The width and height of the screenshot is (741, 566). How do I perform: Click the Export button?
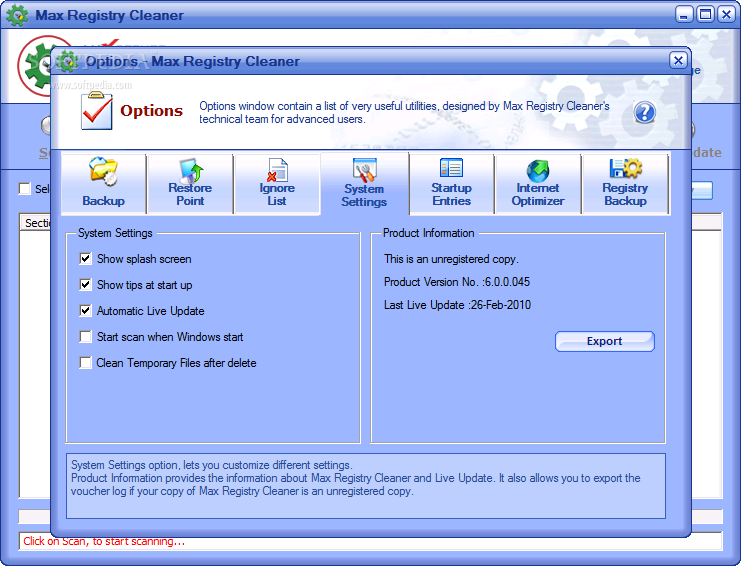tap(604, 341)
